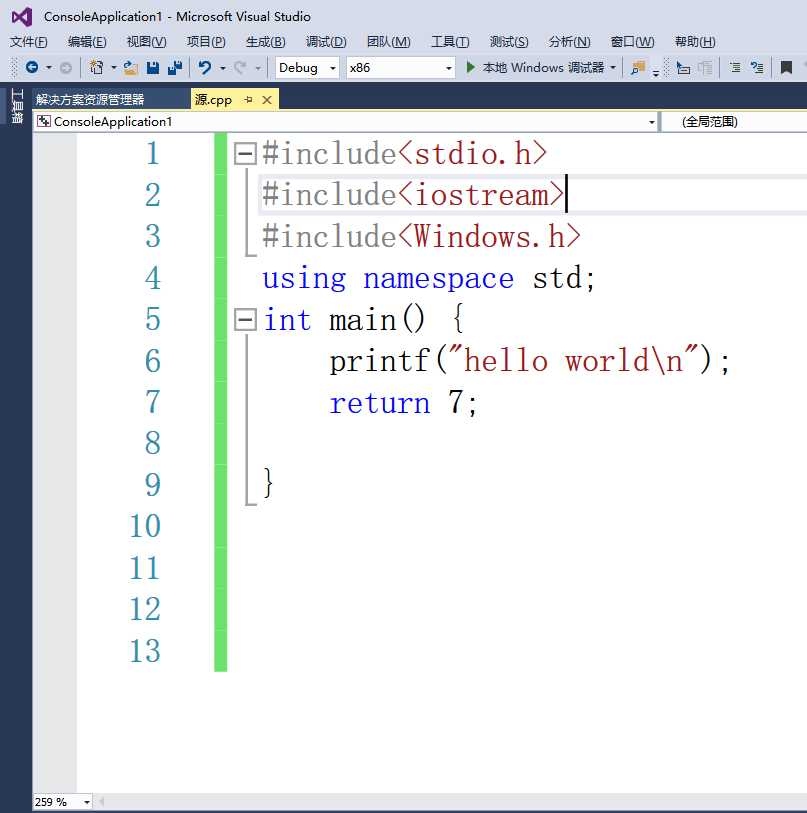
Task: Open the ConsoleApplication1 project scope dropdown
Action: click(x=346, y=122)
